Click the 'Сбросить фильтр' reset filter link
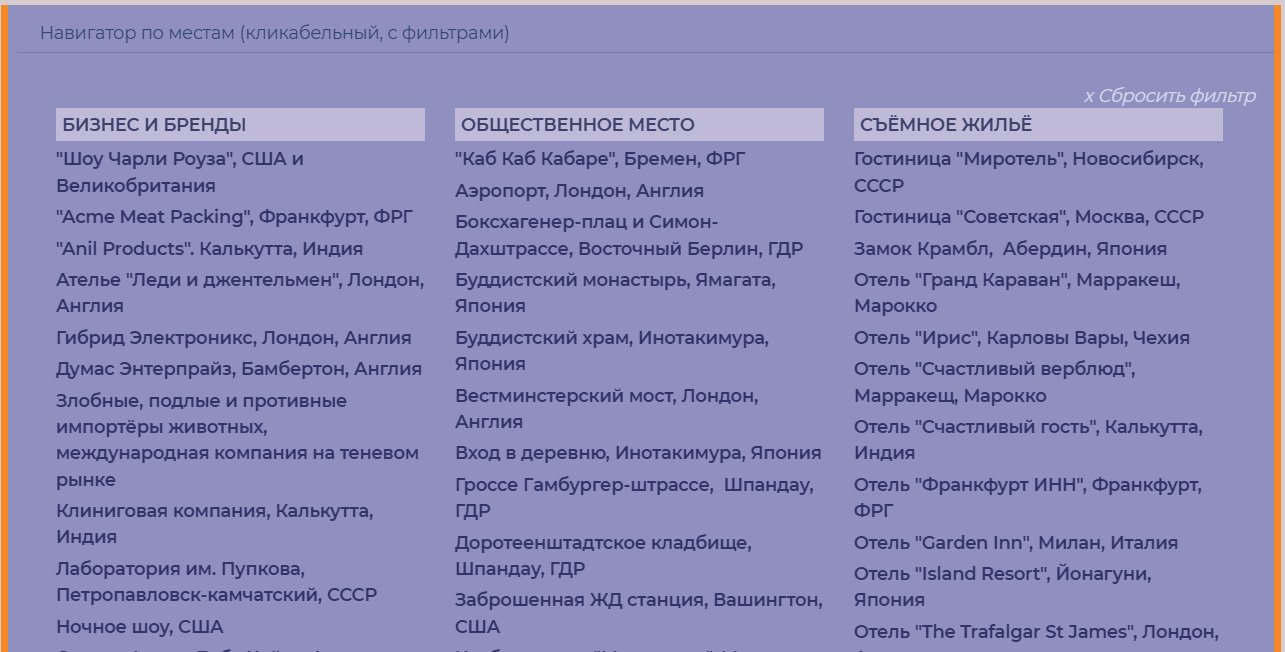Viewport: 1285px width, 652px height. (1170, 96)
